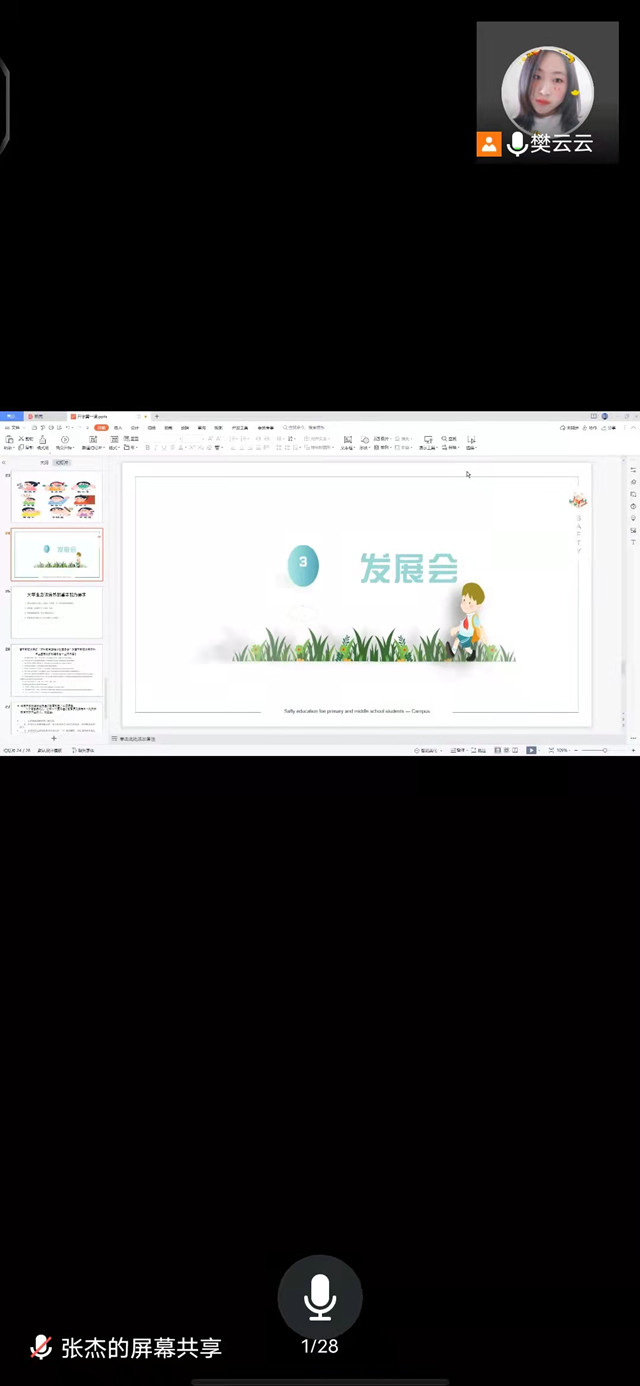This screenshot has height=1386, width=640.
Task: Click the zoom in plus icon
Action: tap(633, 750)
